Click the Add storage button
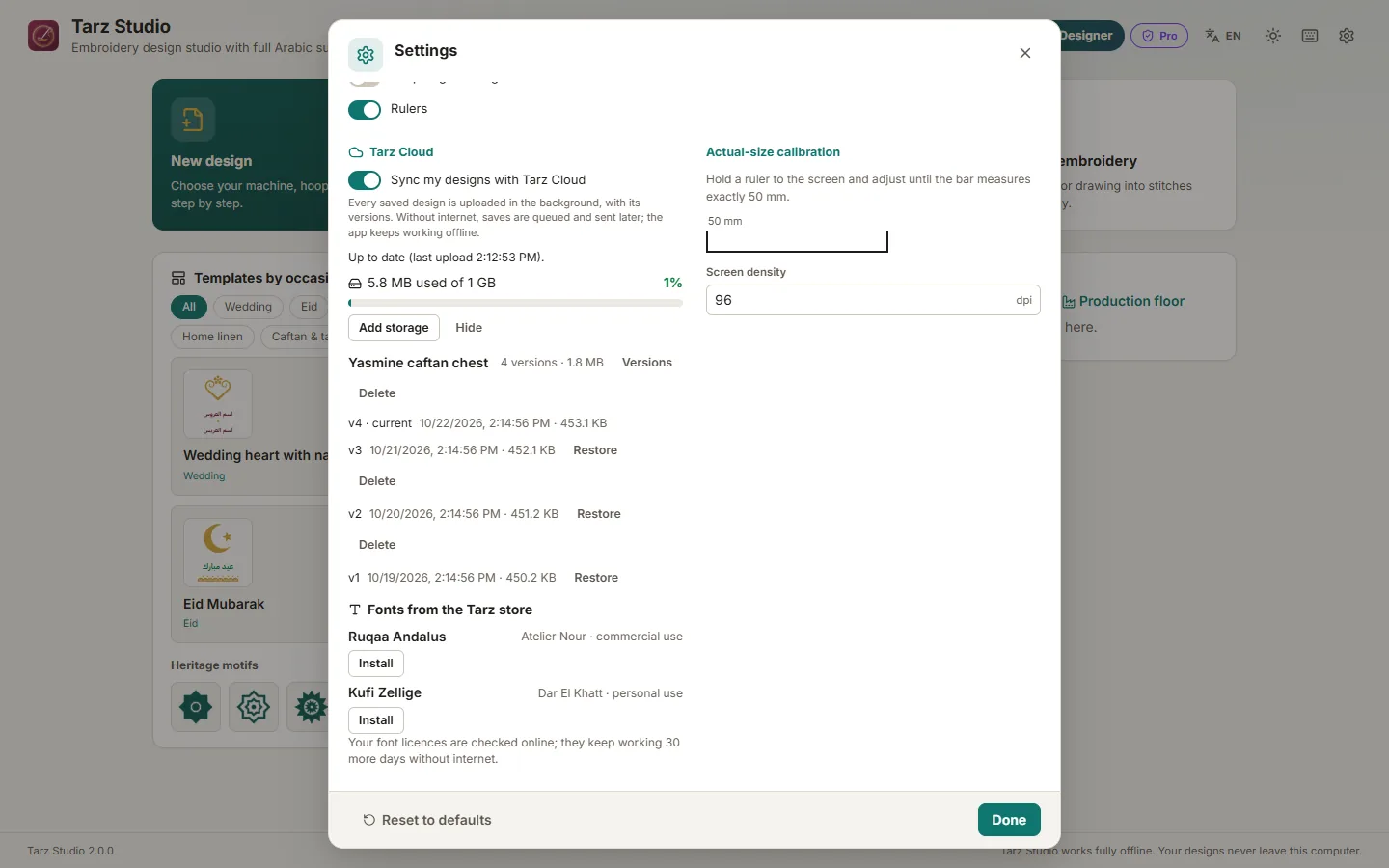1389x868 pixels. (394, 328)
